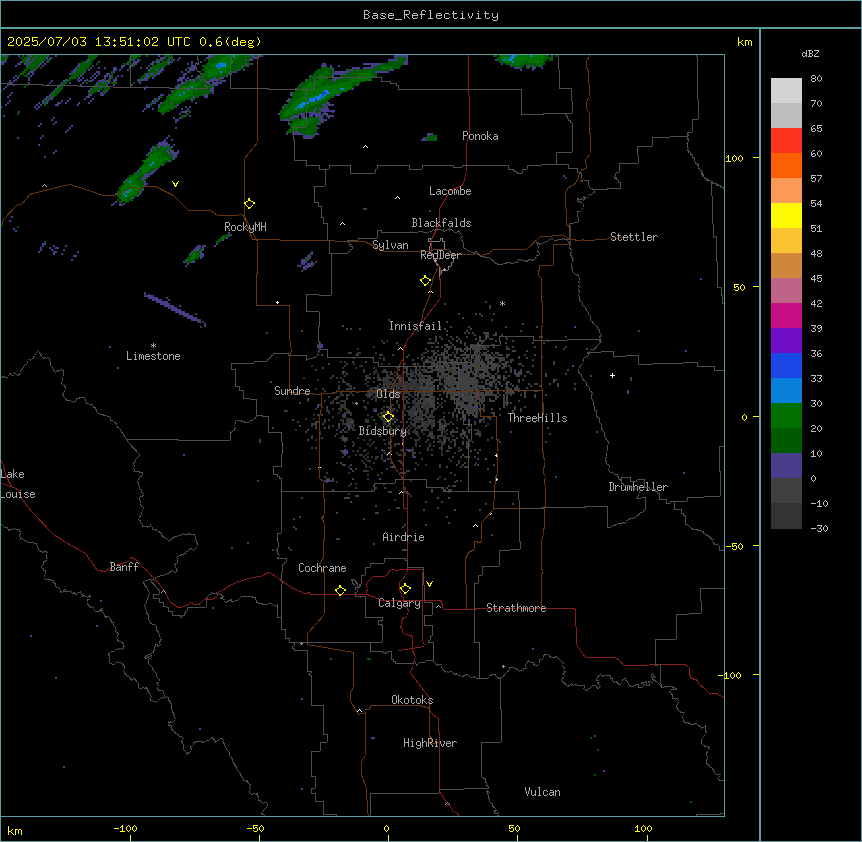Image resolution: width=862 pixels, height=842 pixels.
Task: Click the Olds city label
Action: (x=388, y=394)
